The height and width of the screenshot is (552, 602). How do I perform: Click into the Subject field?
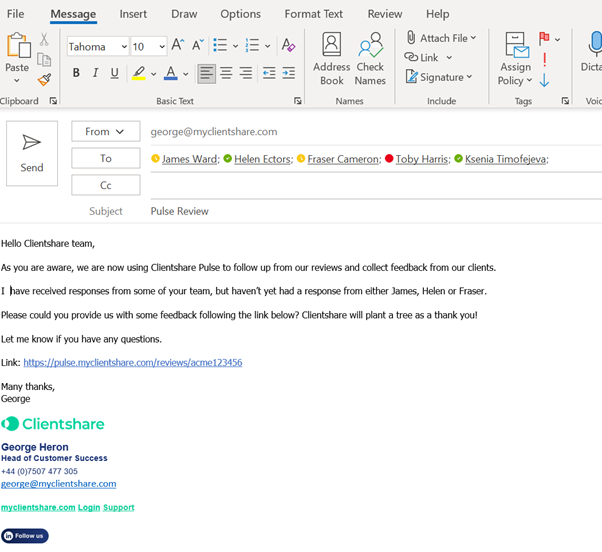point(376,211)
